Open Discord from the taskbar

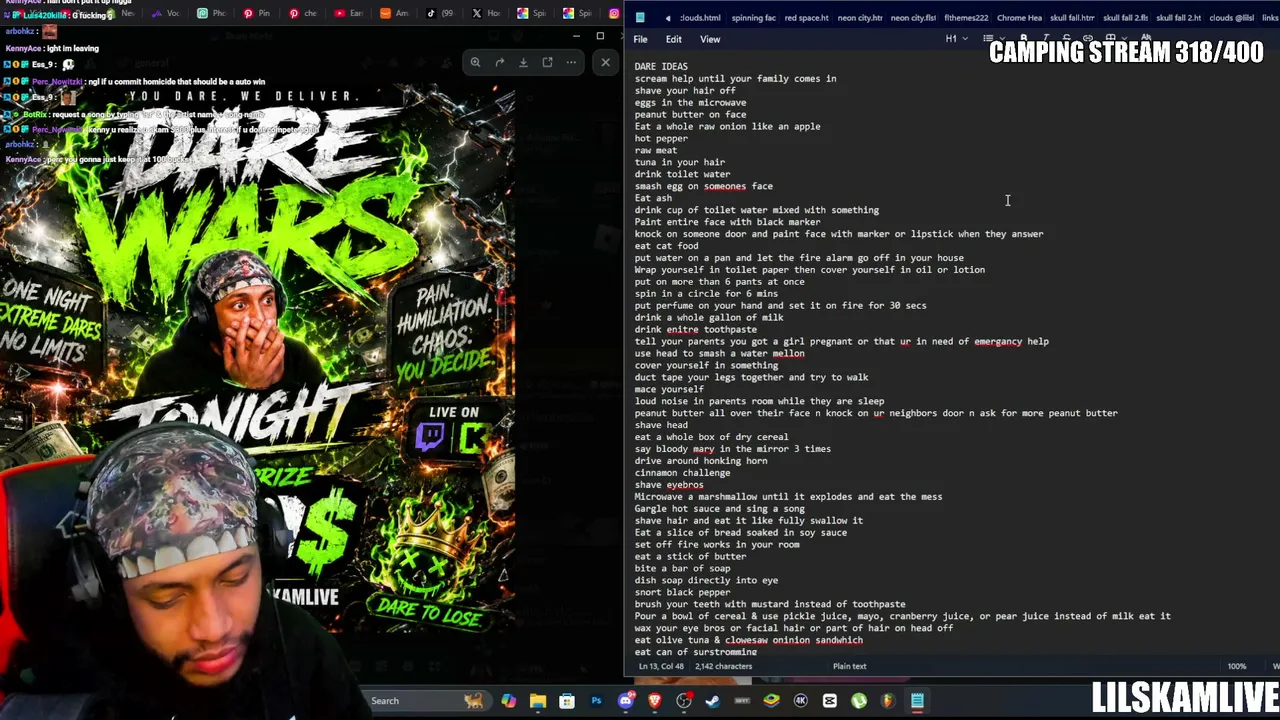(626, 701)
